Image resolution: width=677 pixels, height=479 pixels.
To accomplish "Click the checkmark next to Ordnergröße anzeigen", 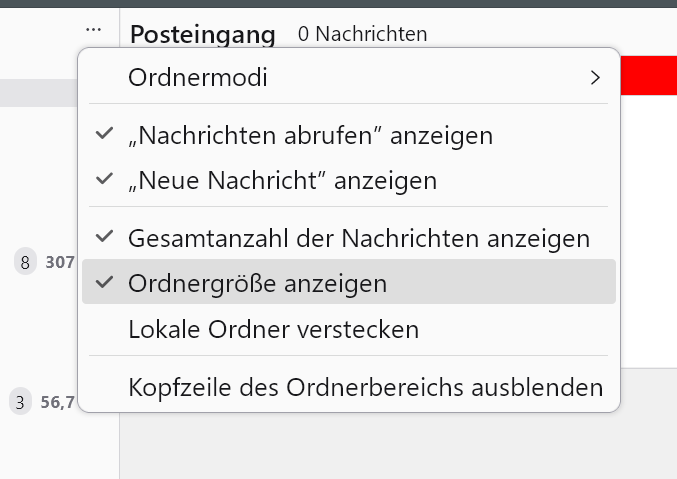I will (x=104, y=283).
